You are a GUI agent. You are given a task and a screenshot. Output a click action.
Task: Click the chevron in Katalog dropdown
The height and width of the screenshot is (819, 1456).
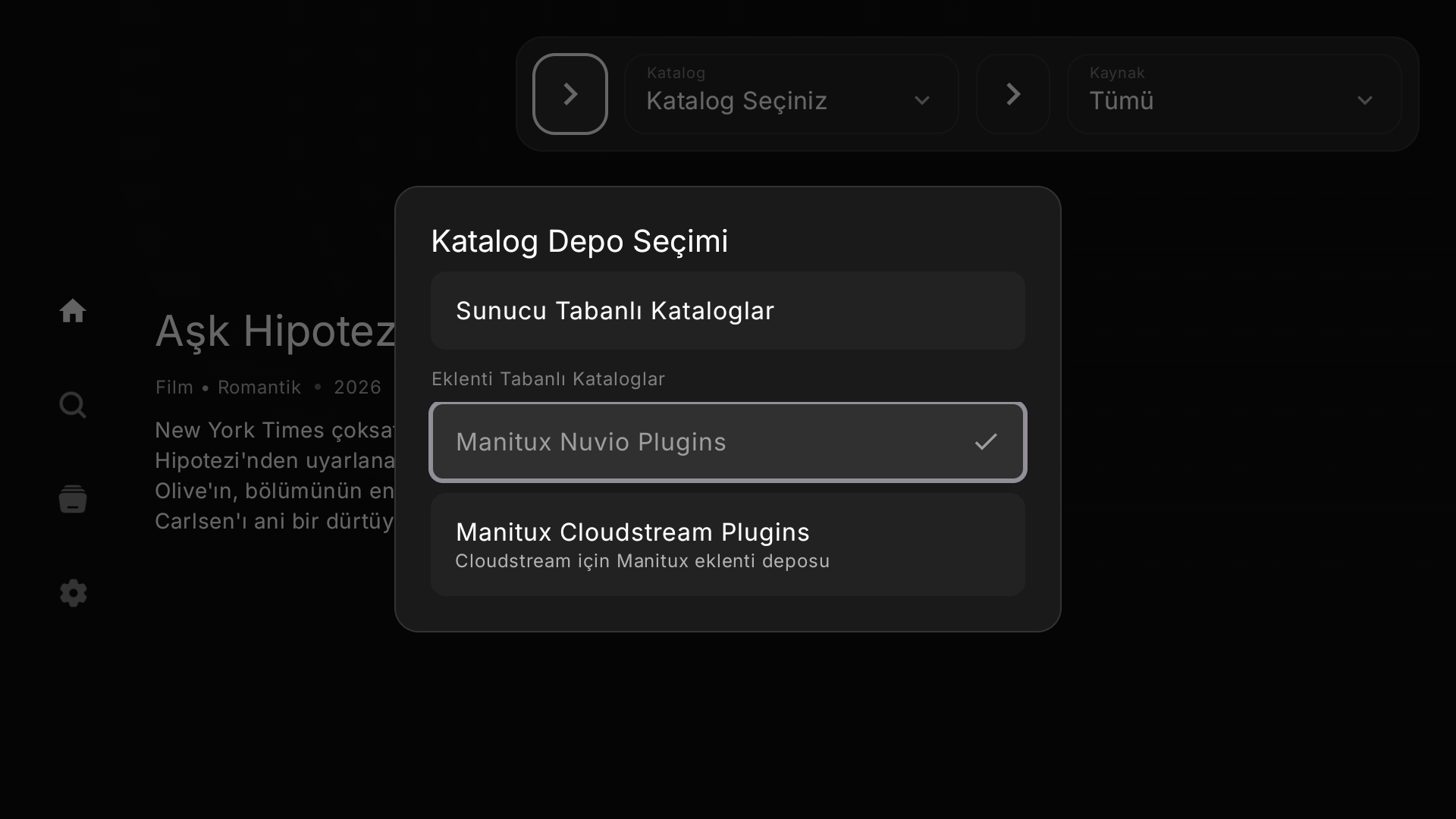coord(922,101)
